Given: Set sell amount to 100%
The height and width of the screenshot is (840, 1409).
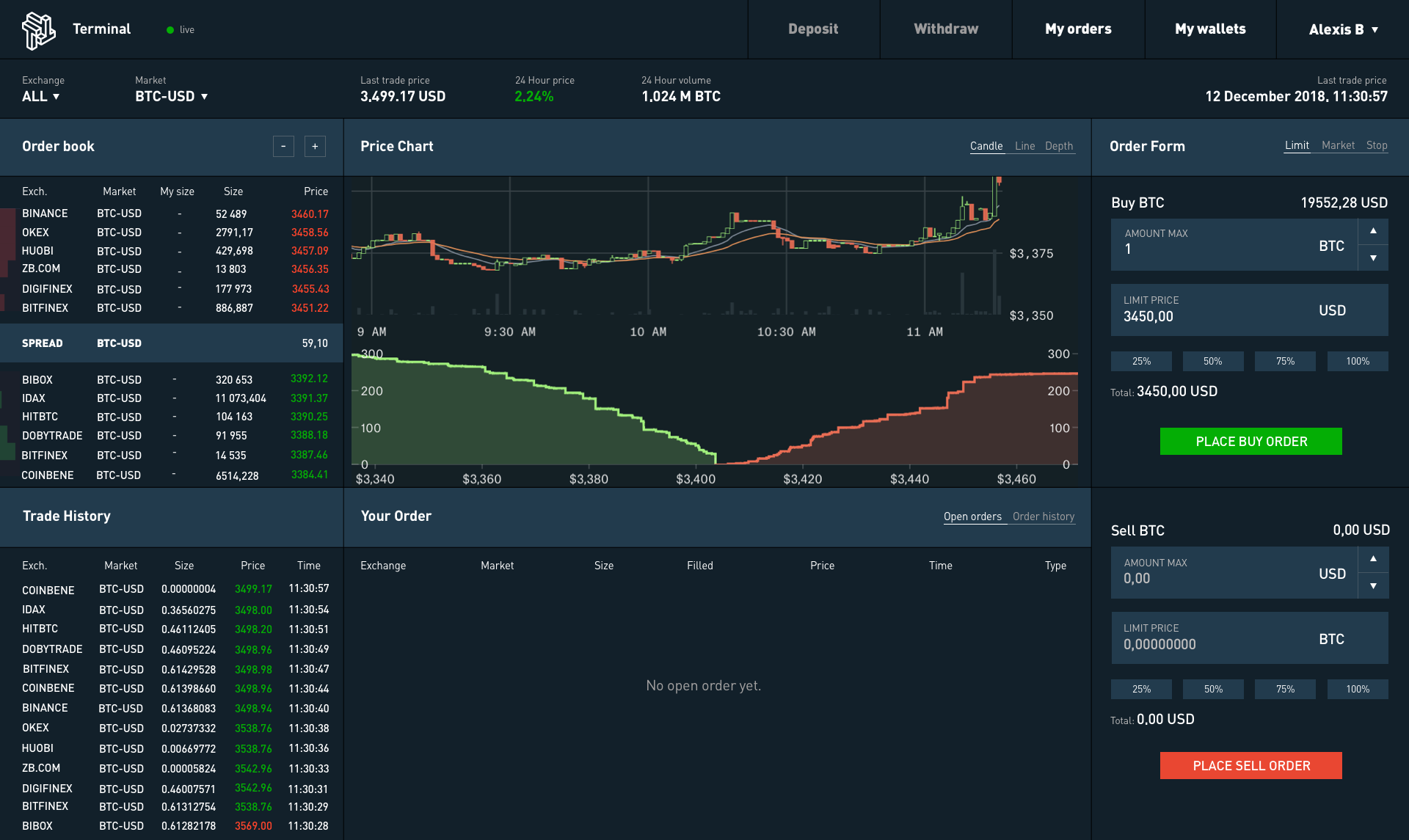Looking at the screenshot, I should point(1358,689).
